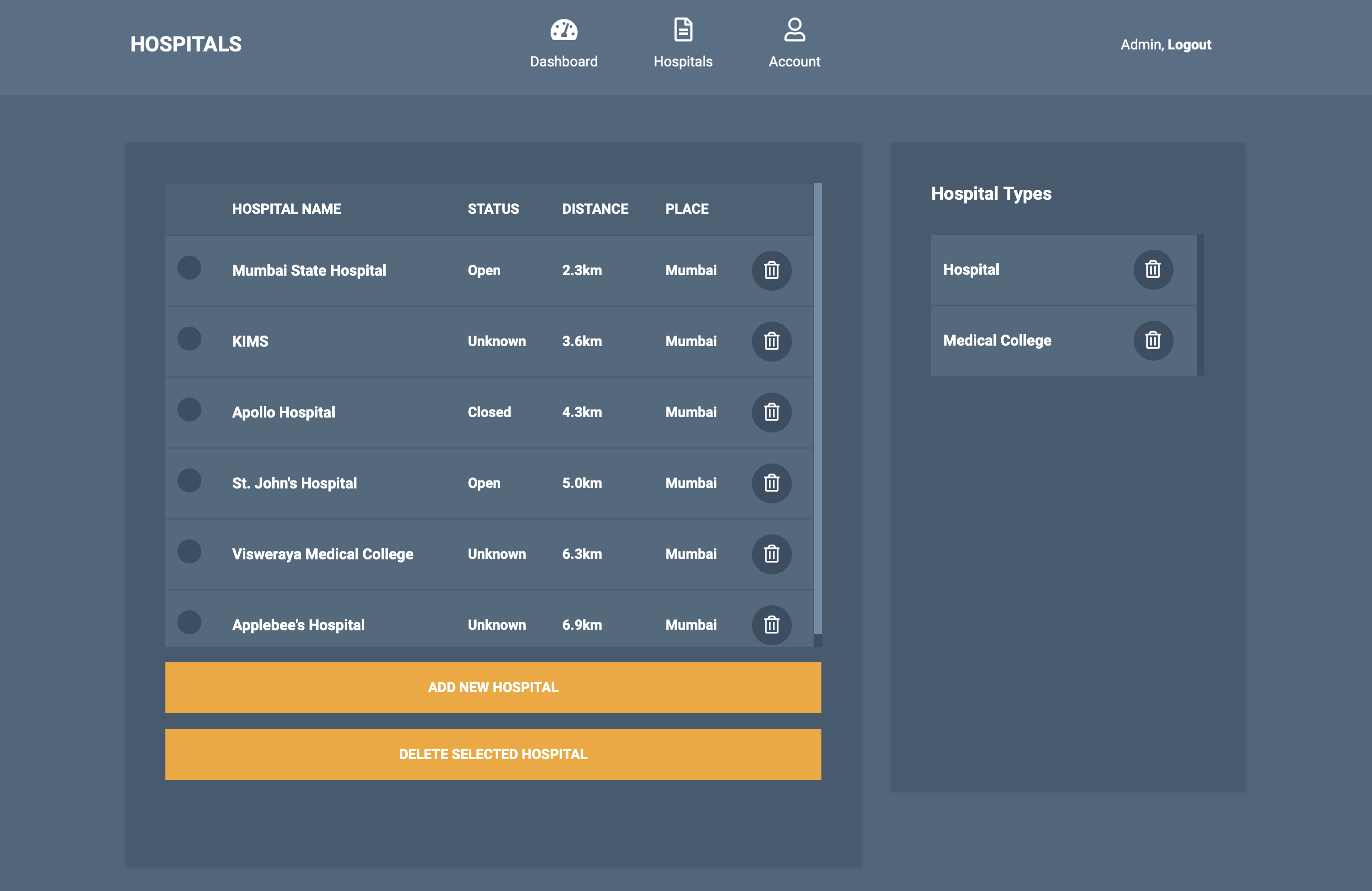Click the Logout link
The width and height of the screenshot is (1372, 891).
(x=1189, y=44)
